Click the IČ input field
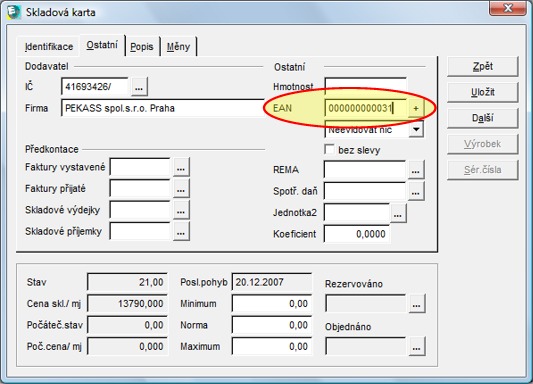The image size is (533, 384). pyautogui.click(x=96, y=87)
